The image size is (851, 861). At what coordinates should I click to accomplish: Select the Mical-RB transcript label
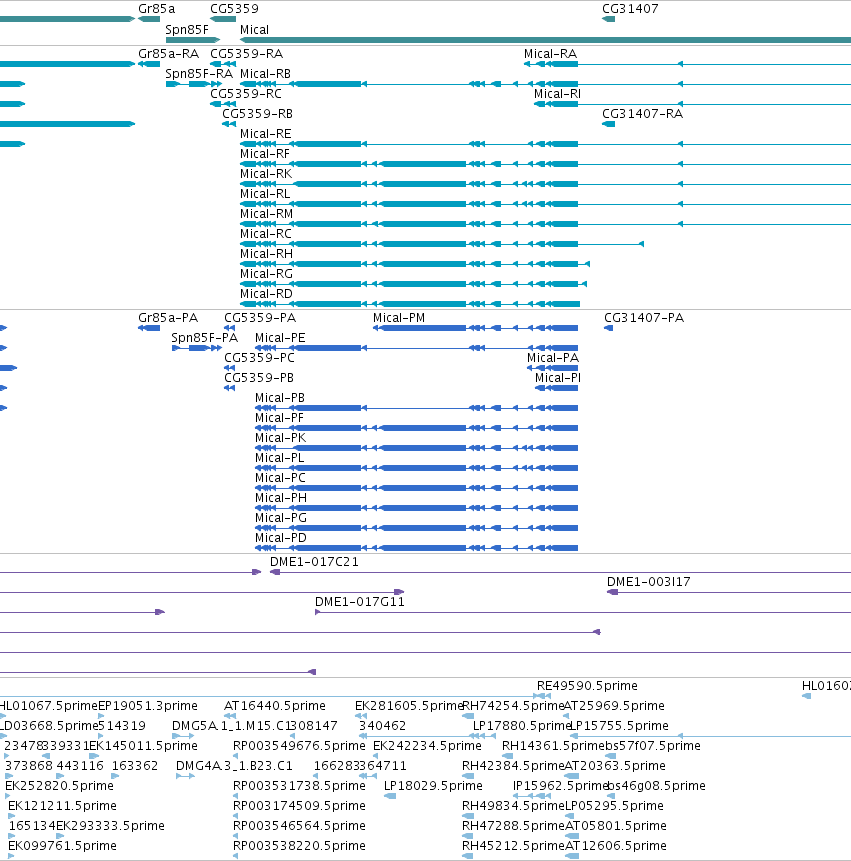[x=265, y=74]
